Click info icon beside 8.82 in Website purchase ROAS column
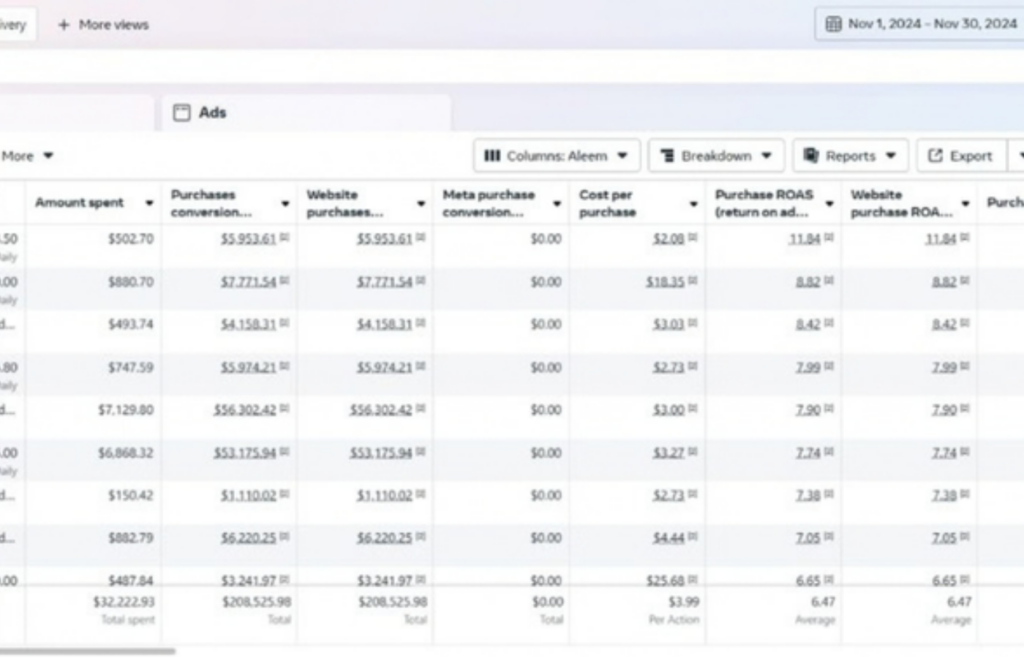 coord(965,281)
